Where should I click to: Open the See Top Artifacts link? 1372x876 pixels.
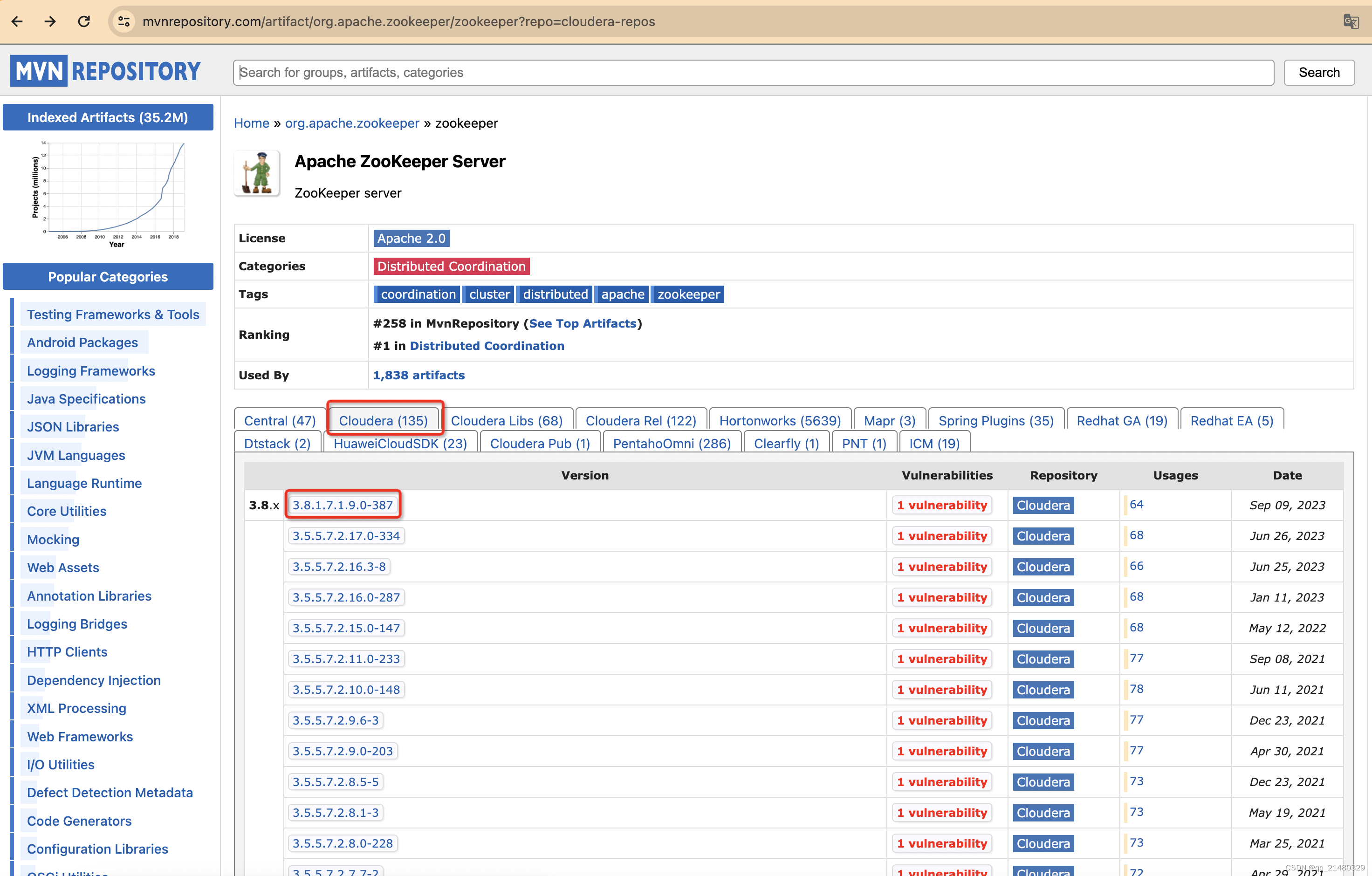click(x=582, y=323)
